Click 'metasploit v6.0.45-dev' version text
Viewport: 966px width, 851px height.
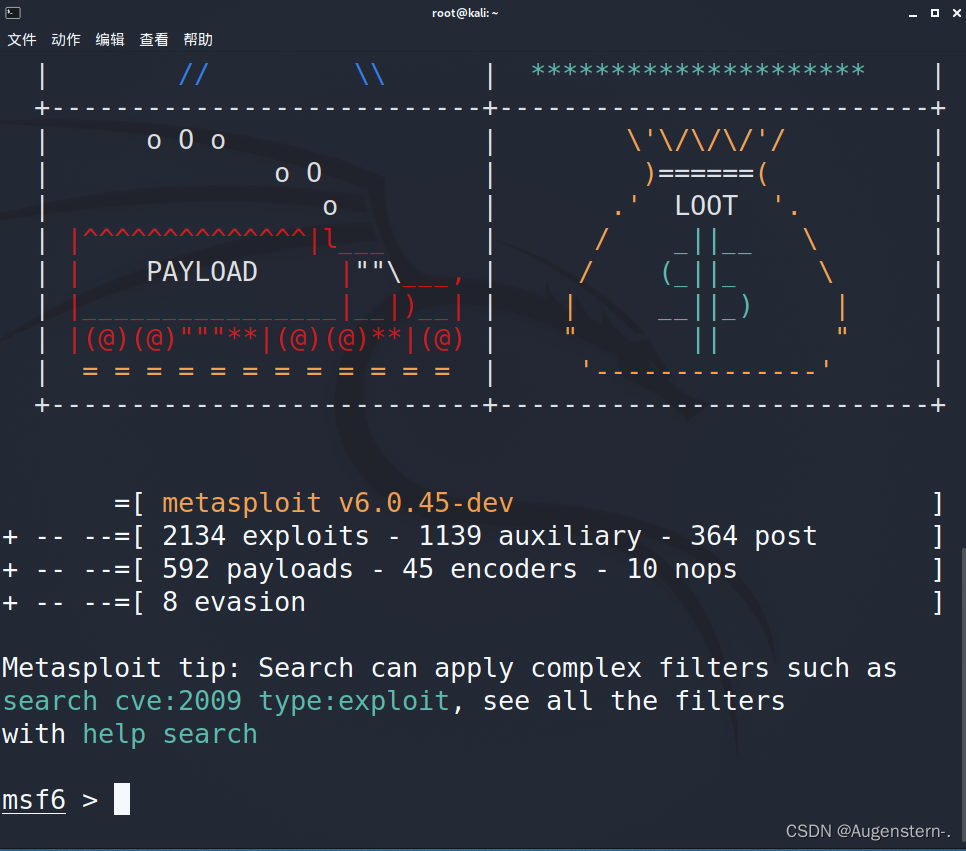pyautogui.click(x=338, y=503)
